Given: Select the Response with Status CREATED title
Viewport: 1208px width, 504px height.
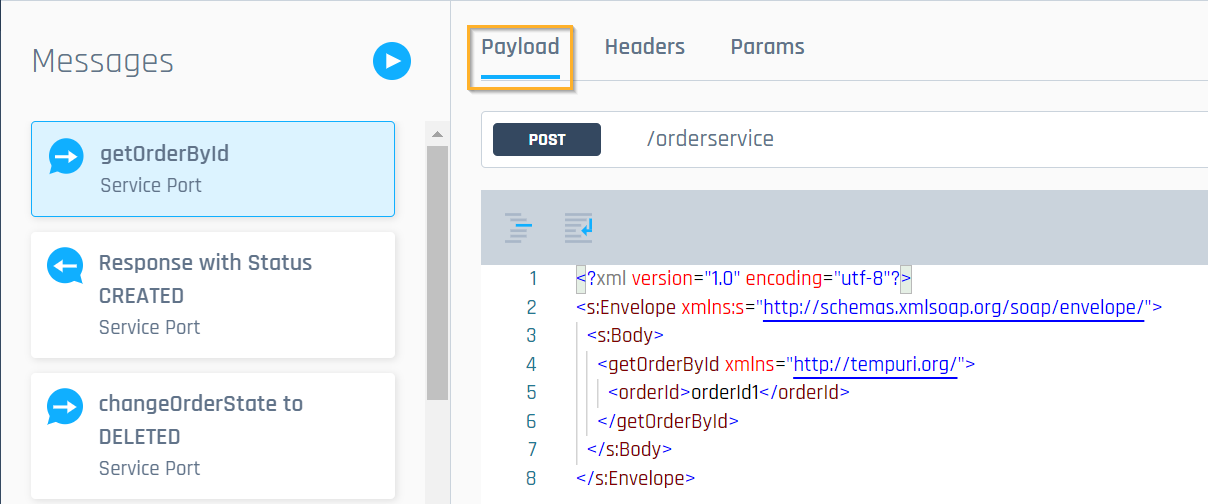Looking at the screenshot, I should tap(205, 279).
